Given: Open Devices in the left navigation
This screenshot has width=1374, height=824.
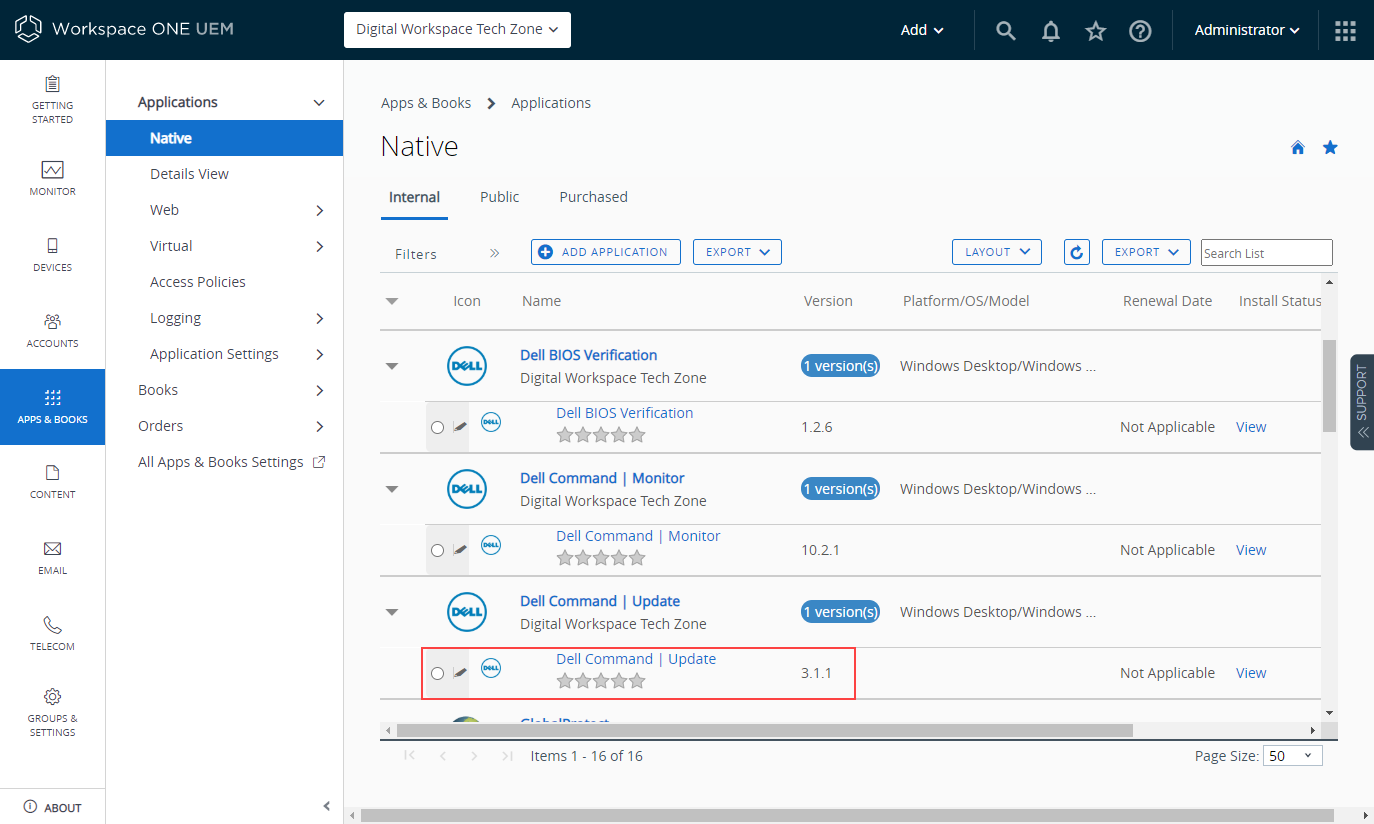Looking at the screenshot, I should point(52,254).
